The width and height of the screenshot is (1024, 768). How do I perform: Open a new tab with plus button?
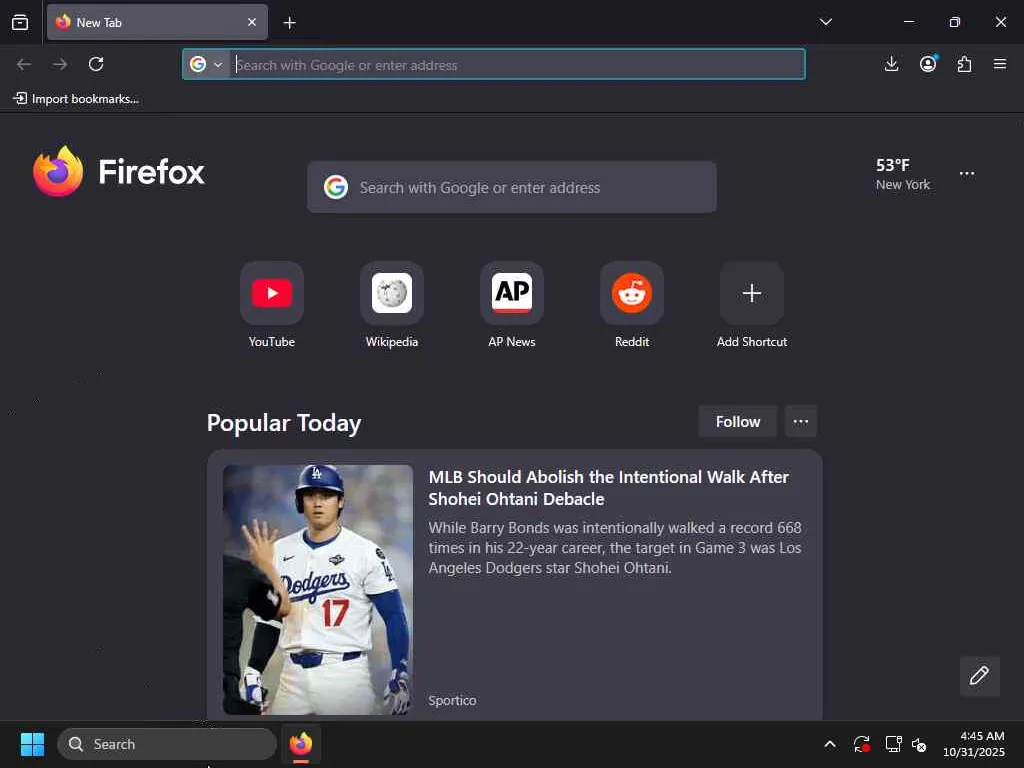pyautogui.click(x=289, y=23)
